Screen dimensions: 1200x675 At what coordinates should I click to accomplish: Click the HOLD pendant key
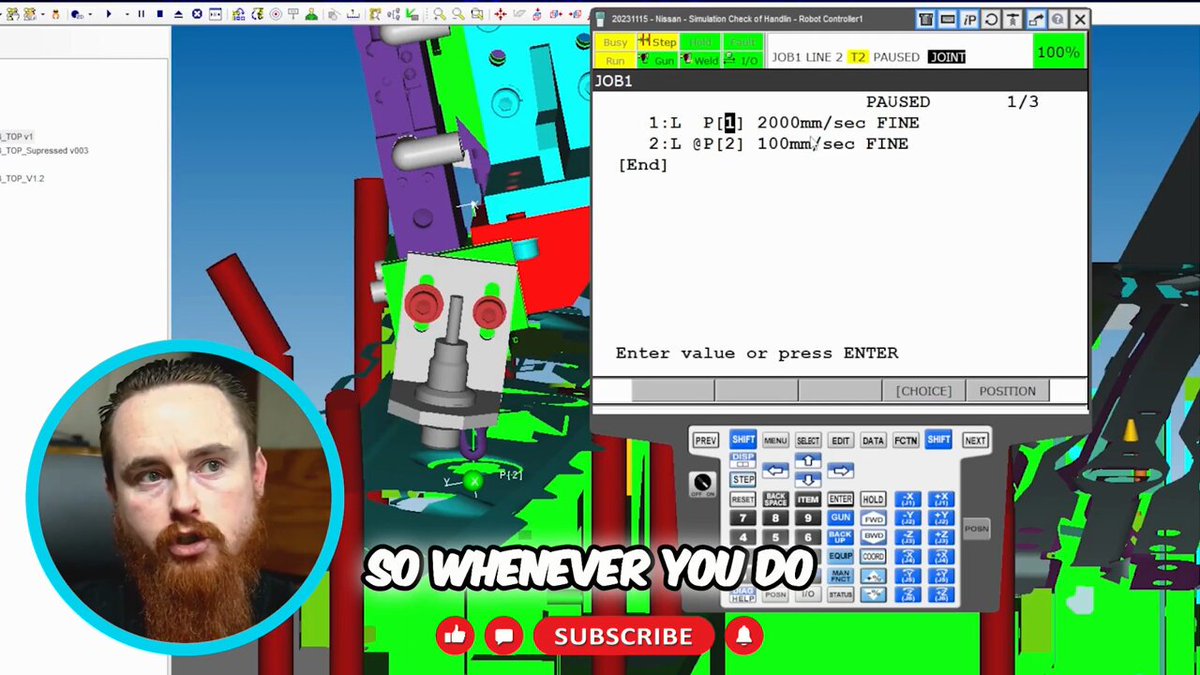tap(873, 499)
